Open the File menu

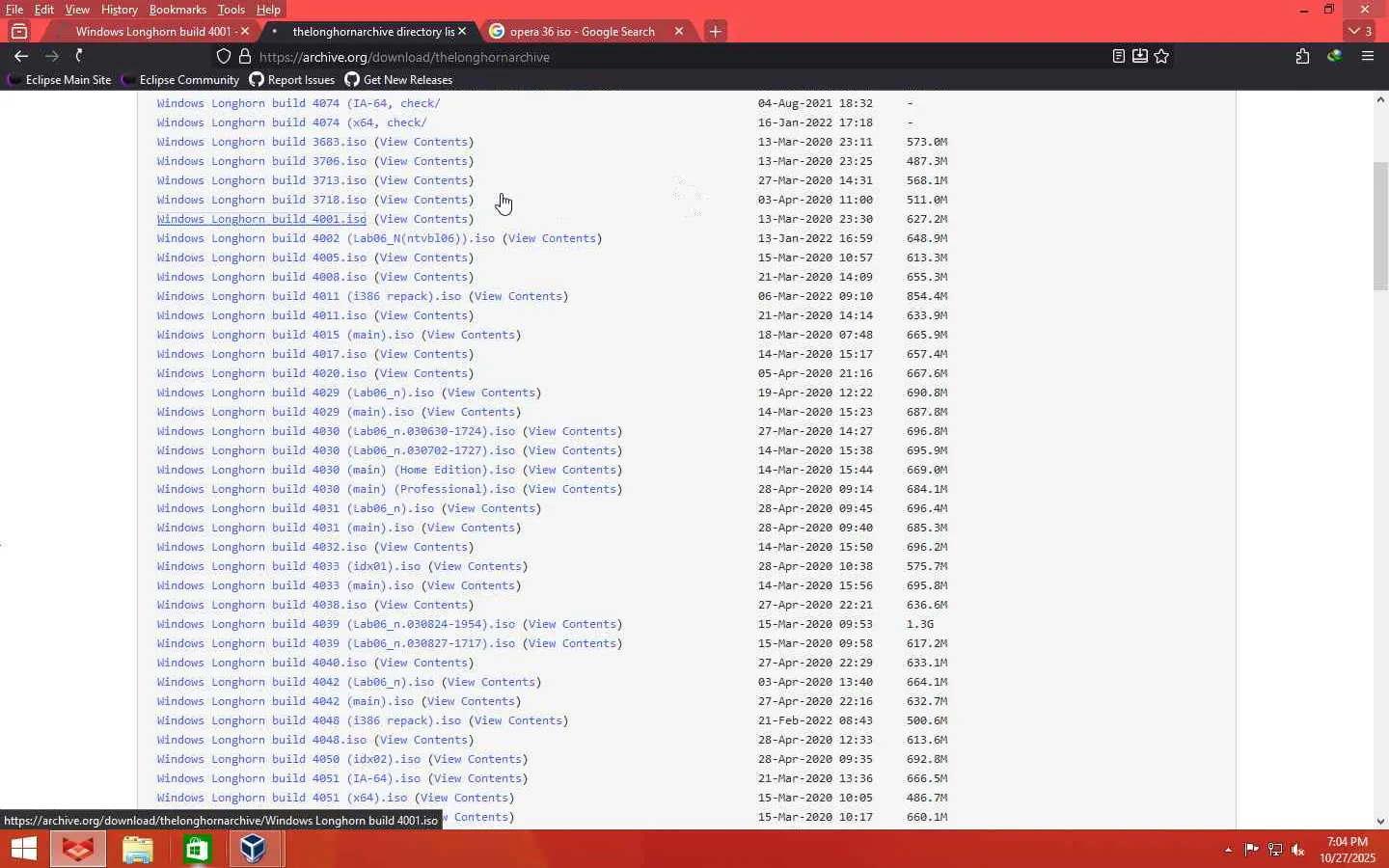[x=14, y=10]
